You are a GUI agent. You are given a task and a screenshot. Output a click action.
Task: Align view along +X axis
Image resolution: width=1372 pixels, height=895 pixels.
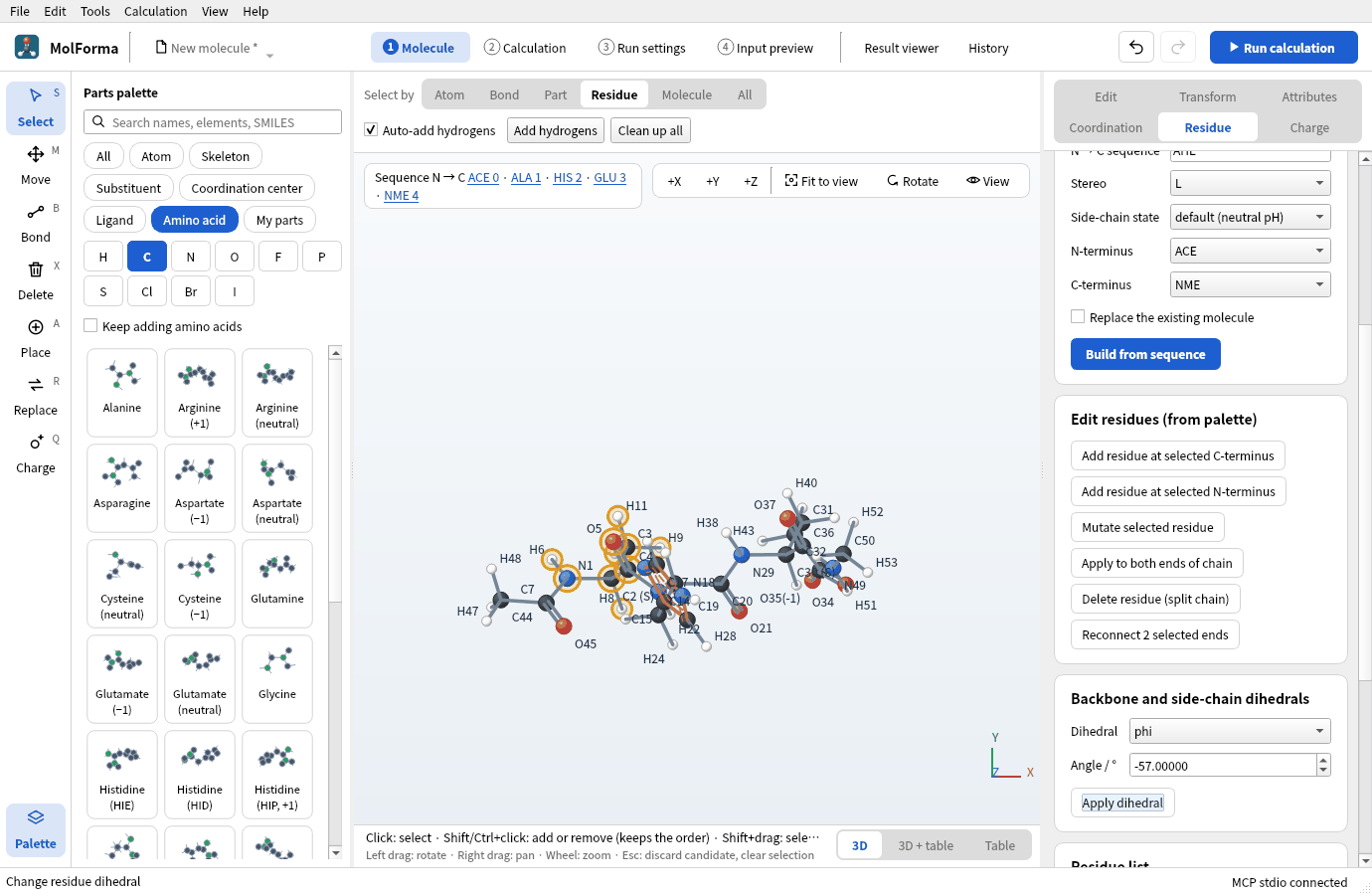coord(674,181)
